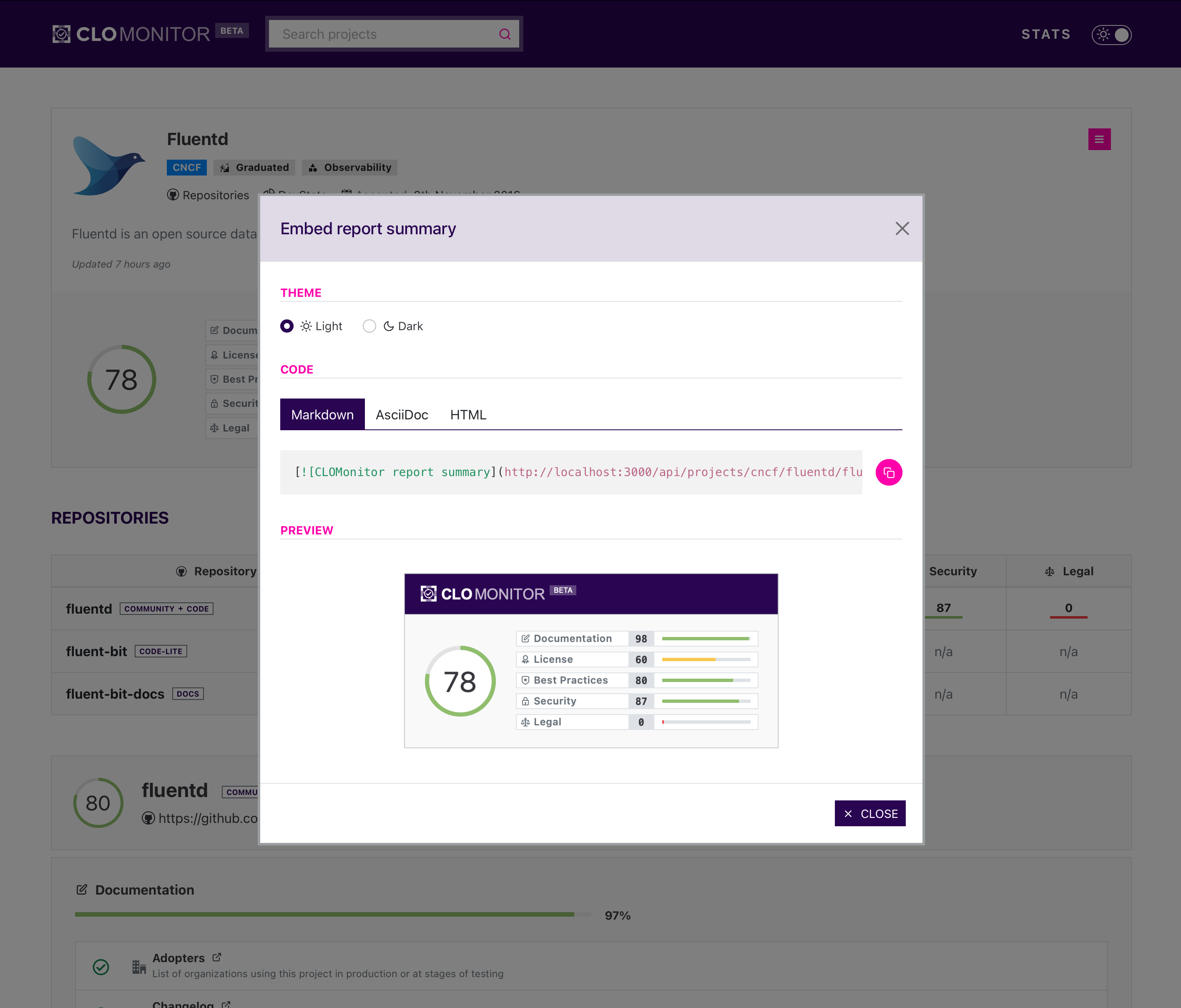Click the report summary preview image
This screenshot has width=1181, height=1008.
pyautogui.click(x=590, y=660)
